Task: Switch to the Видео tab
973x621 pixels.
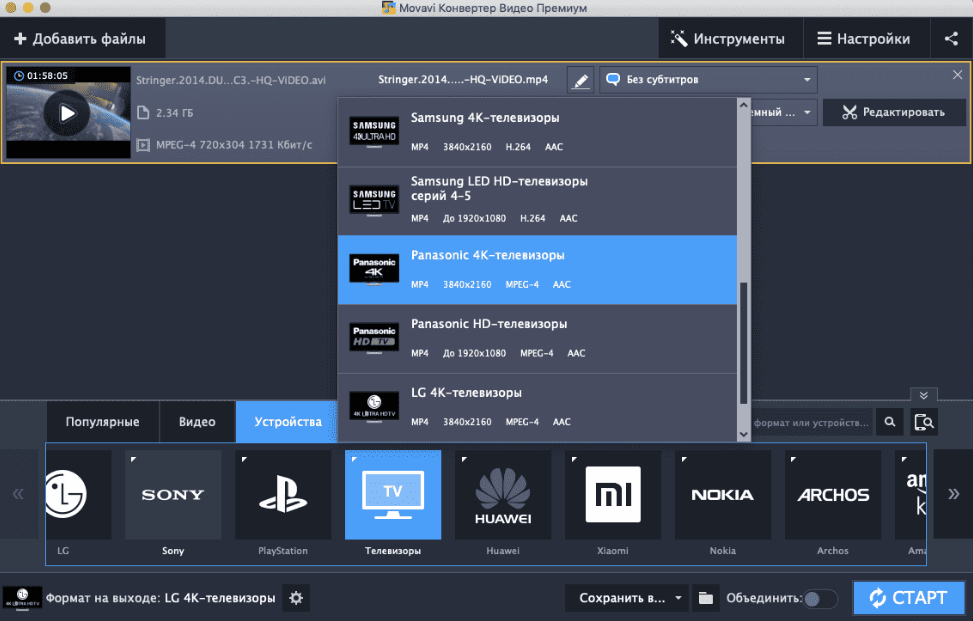Action: (197, 422)
